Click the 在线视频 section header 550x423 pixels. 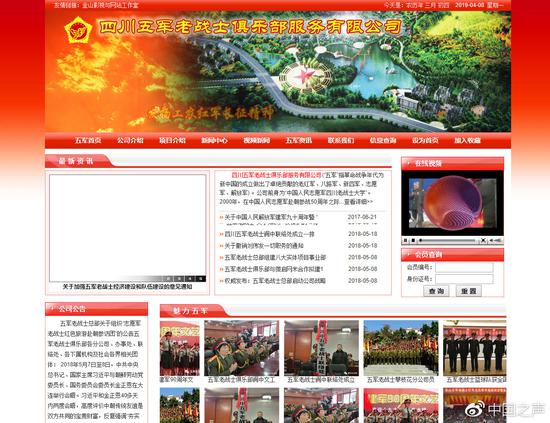pyautogui.click(x=428, y=163)
